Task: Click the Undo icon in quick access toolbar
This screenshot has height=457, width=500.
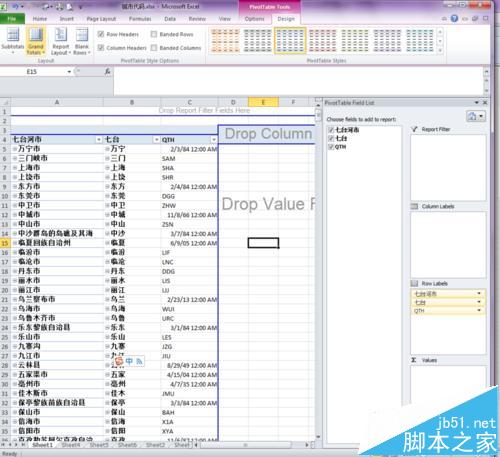Action: pos(16,6)
